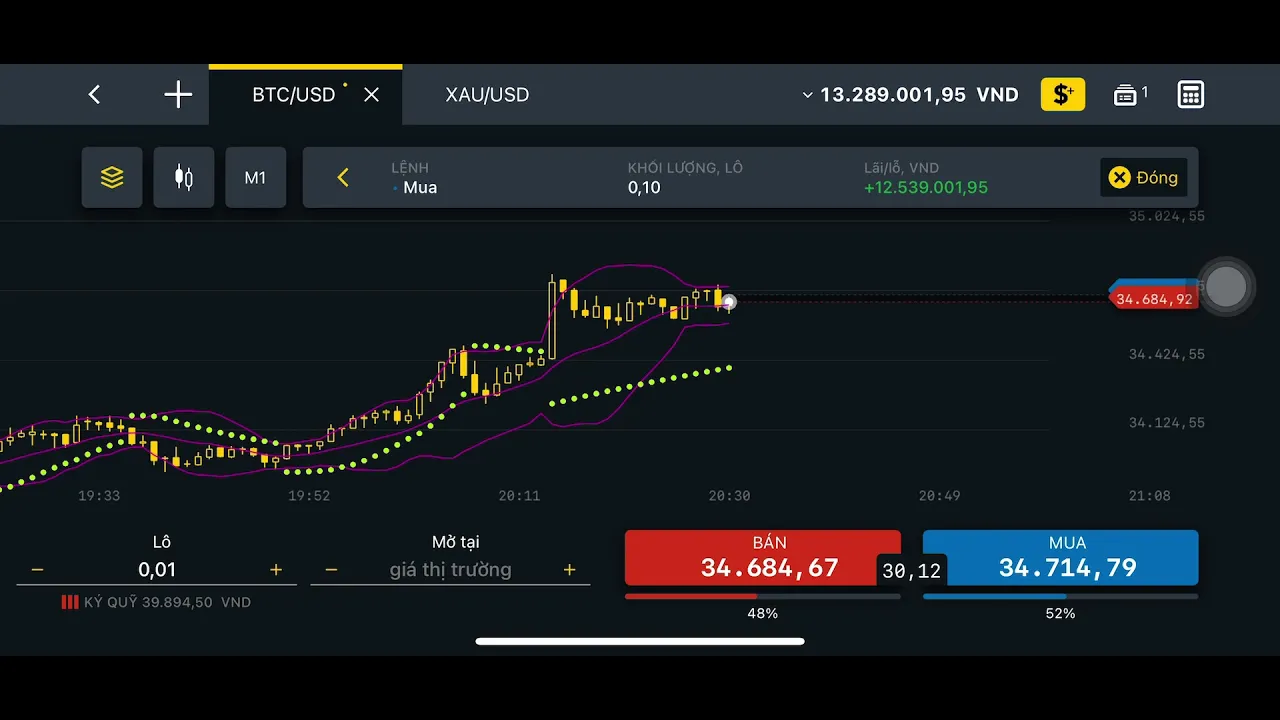This screenshot has height=720, width=1280.
Task: Close the BTC/USD tab
Action: tap(371, 95)
